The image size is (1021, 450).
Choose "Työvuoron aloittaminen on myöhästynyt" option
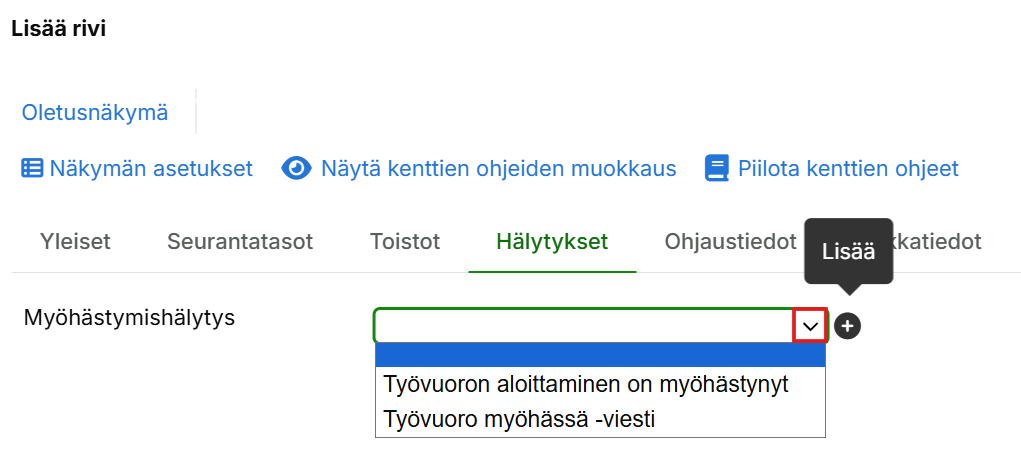point(586,384)
